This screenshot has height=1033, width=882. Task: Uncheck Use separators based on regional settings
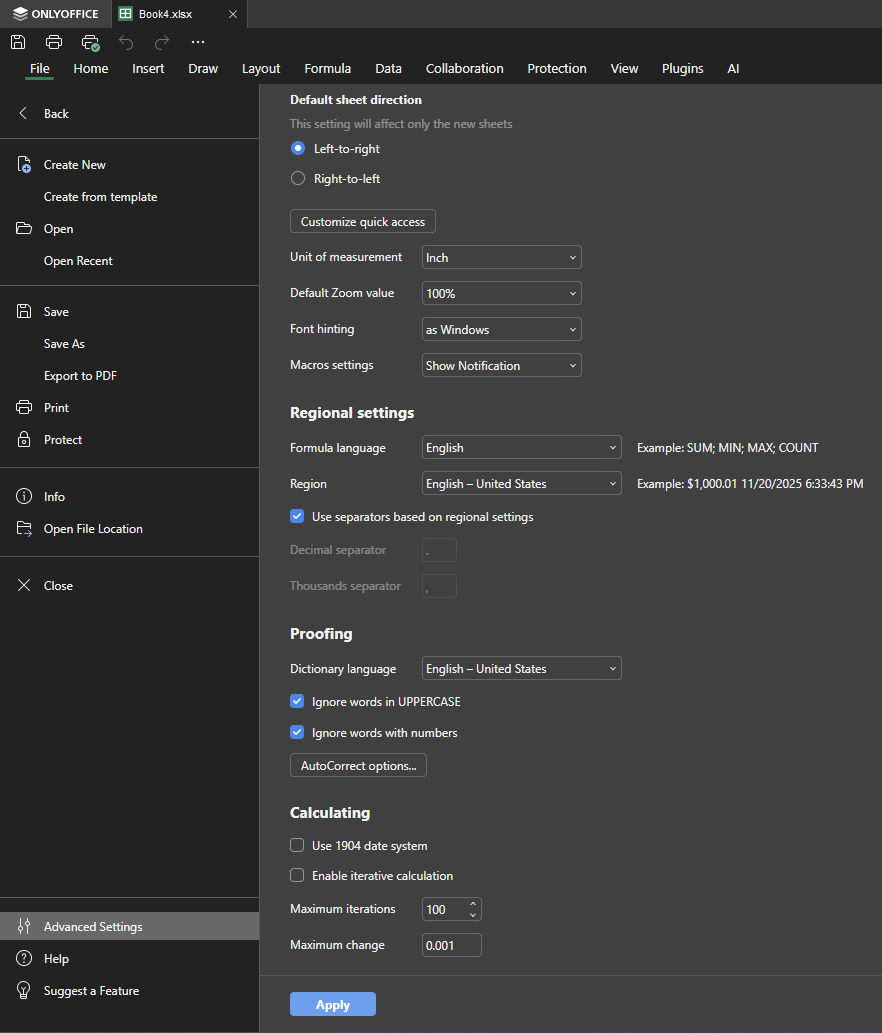[x=297, y=517]
